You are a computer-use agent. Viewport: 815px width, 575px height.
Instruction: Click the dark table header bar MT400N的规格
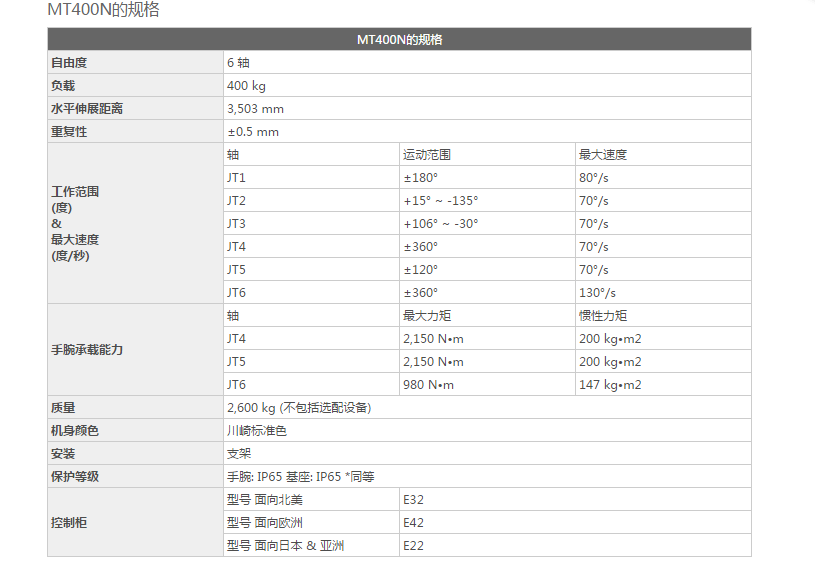click(399, 40)
